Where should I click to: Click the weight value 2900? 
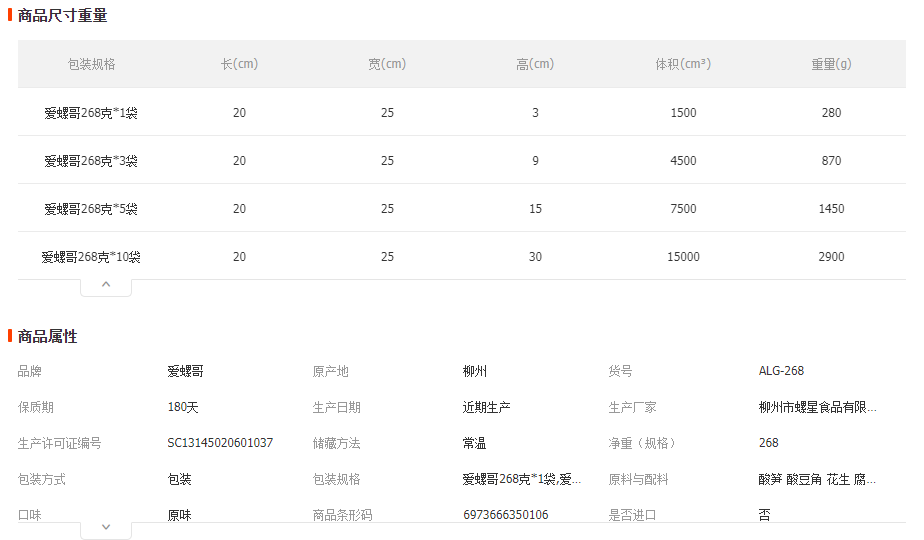pyautogui.click(x=831, y=257)
